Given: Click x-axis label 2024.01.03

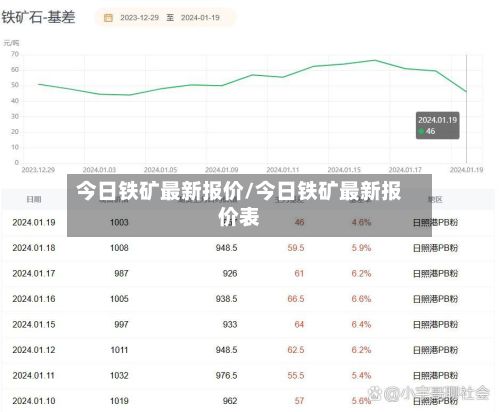Looking at the screenshot, I should point(99,170).
